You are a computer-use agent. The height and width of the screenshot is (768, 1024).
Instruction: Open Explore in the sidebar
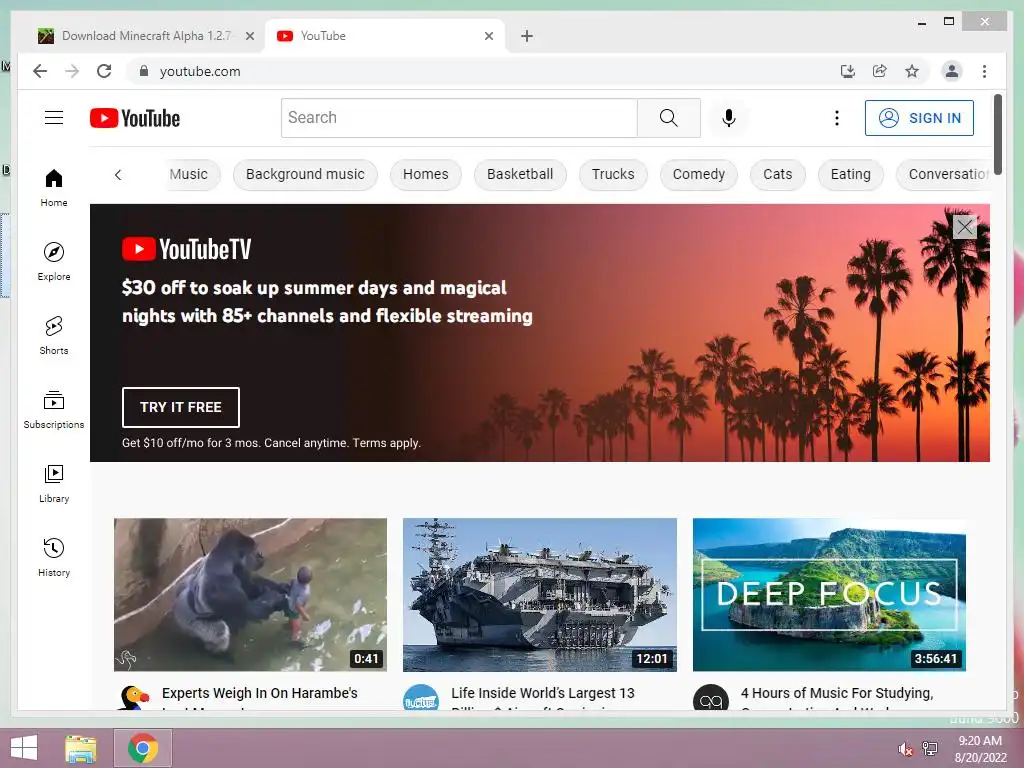(x=54, y=261)
